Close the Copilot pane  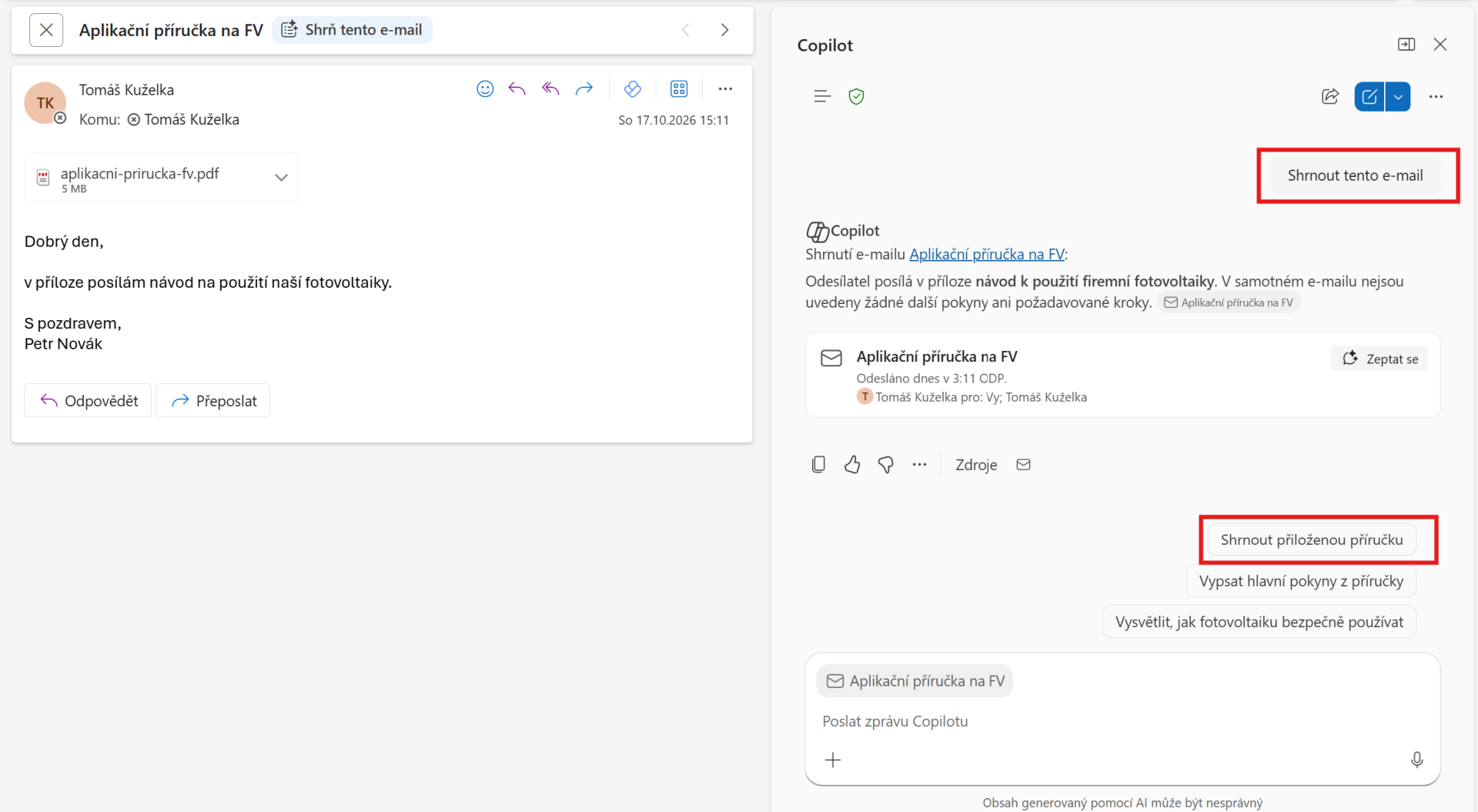(1440, 45)
